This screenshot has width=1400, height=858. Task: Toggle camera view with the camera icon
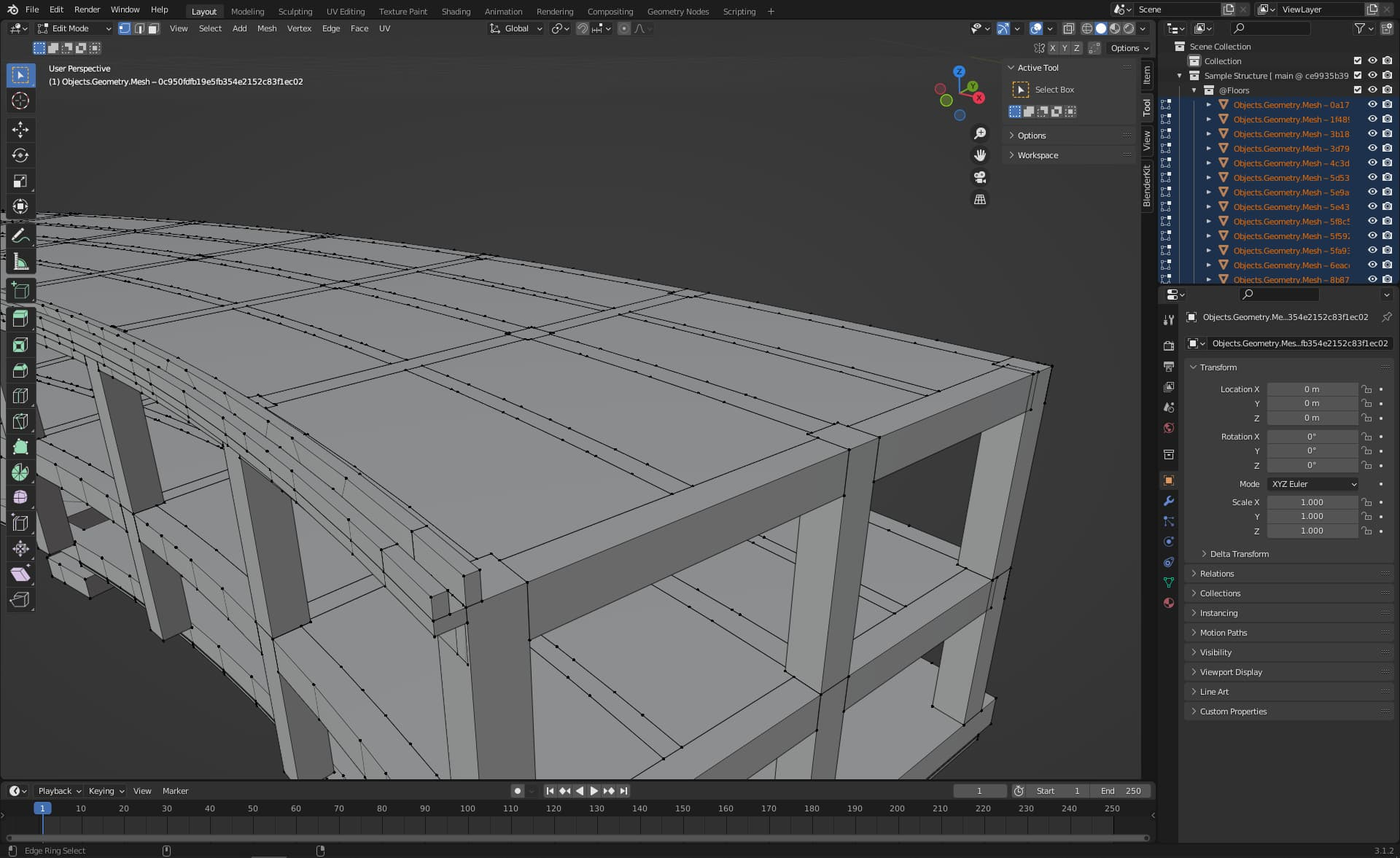pyautogui.click(x=980, y=177)
